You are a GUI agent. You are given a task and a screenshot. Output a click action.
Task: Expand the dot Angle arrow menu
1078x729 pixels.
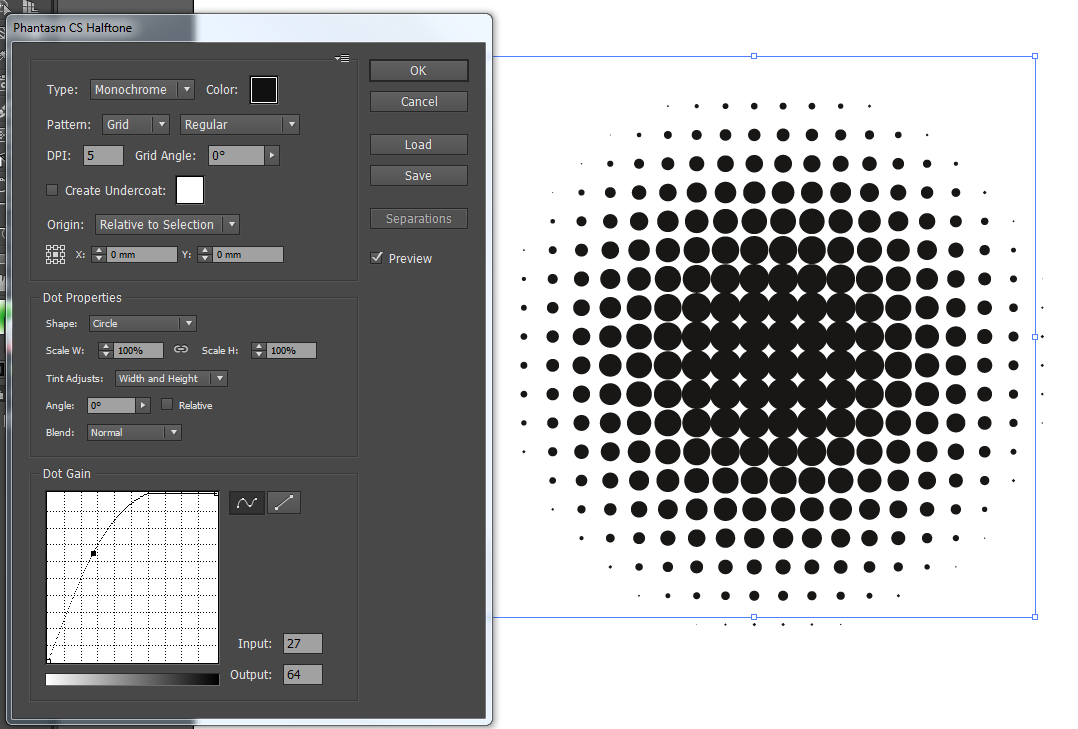click(143, 405)
